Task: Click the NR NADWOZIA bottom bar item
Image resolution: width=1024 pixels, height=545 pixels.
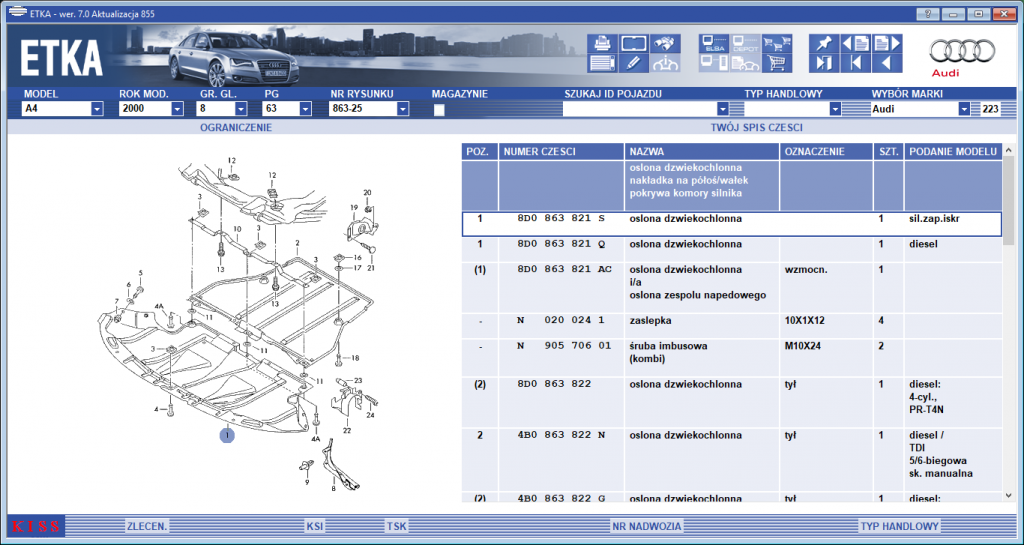Action: [647, 526]
